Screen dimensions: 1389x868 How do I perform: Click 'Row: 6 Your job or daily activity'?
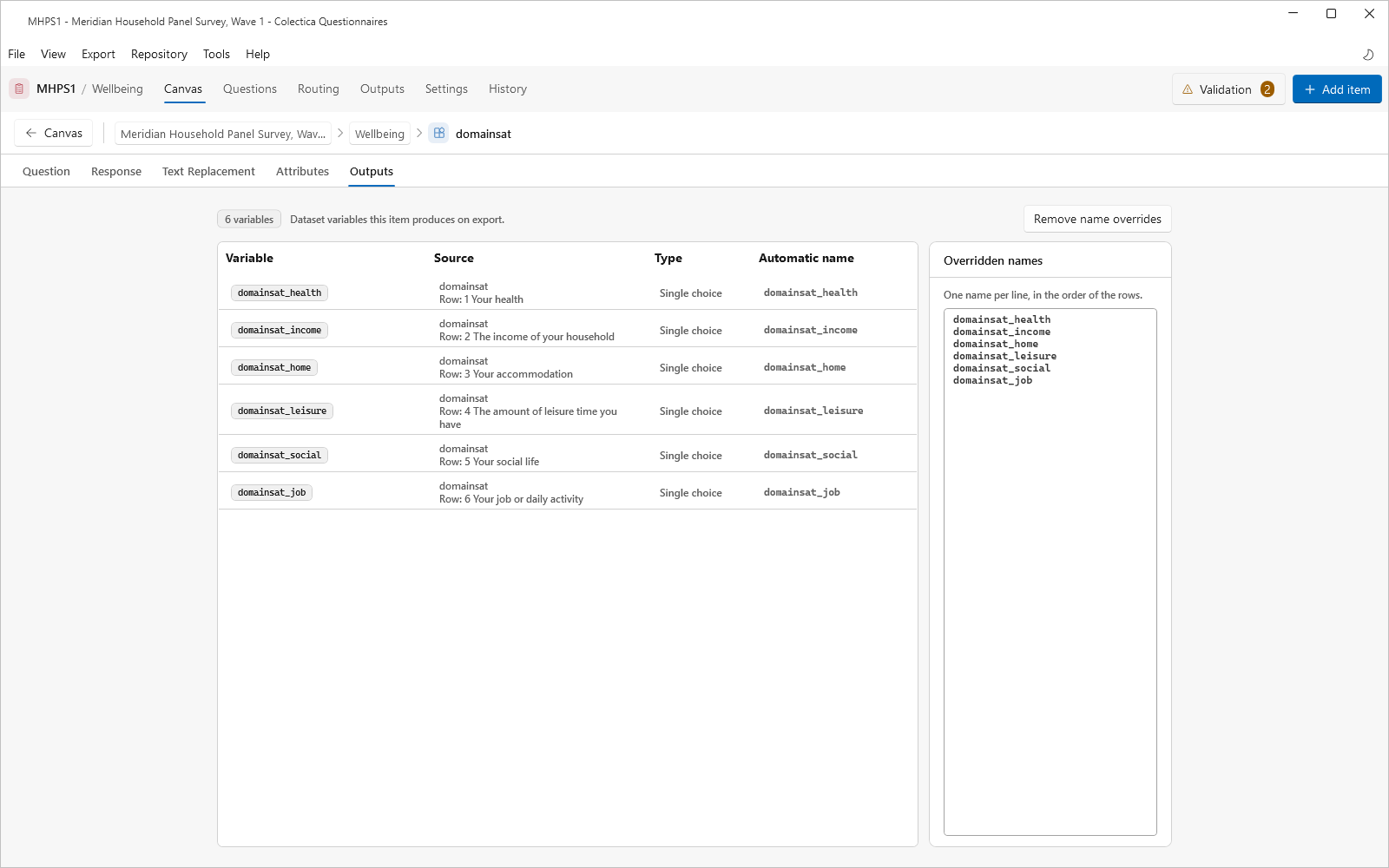511,499
